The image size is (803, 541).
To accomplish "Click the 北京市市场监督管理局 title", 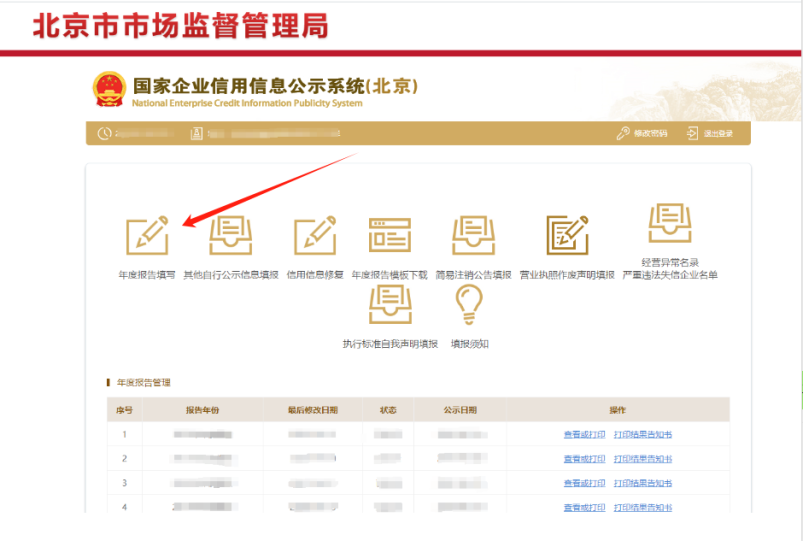I will 180,26.
